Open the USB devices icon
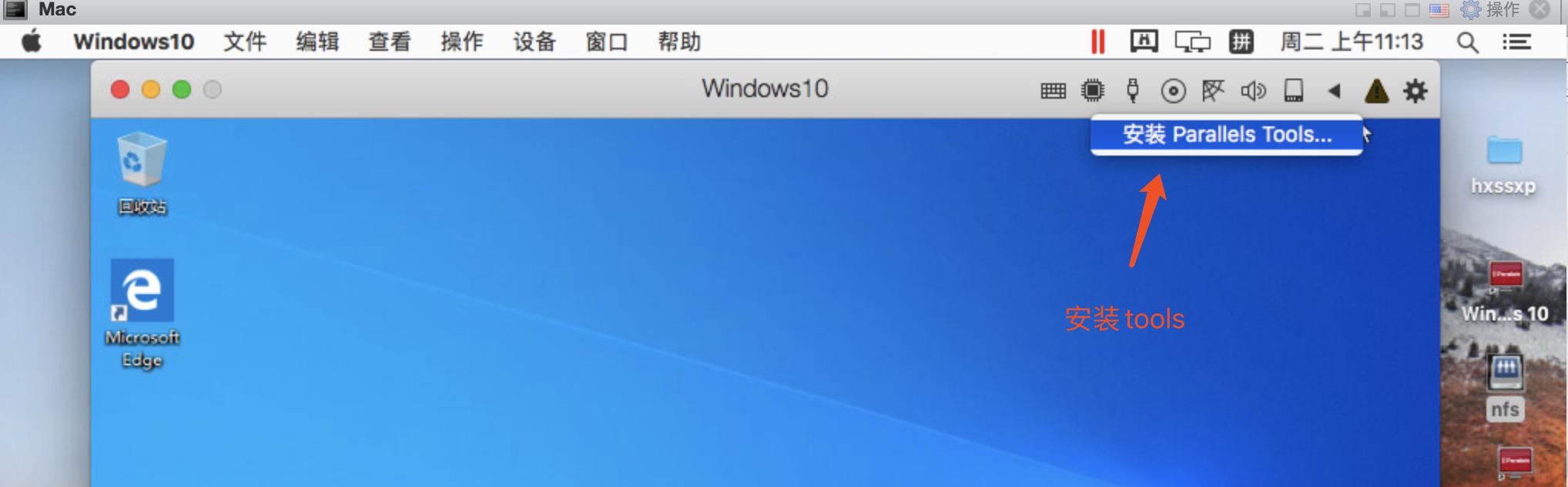1568x487 pixels. click(x=1132, y=90)
